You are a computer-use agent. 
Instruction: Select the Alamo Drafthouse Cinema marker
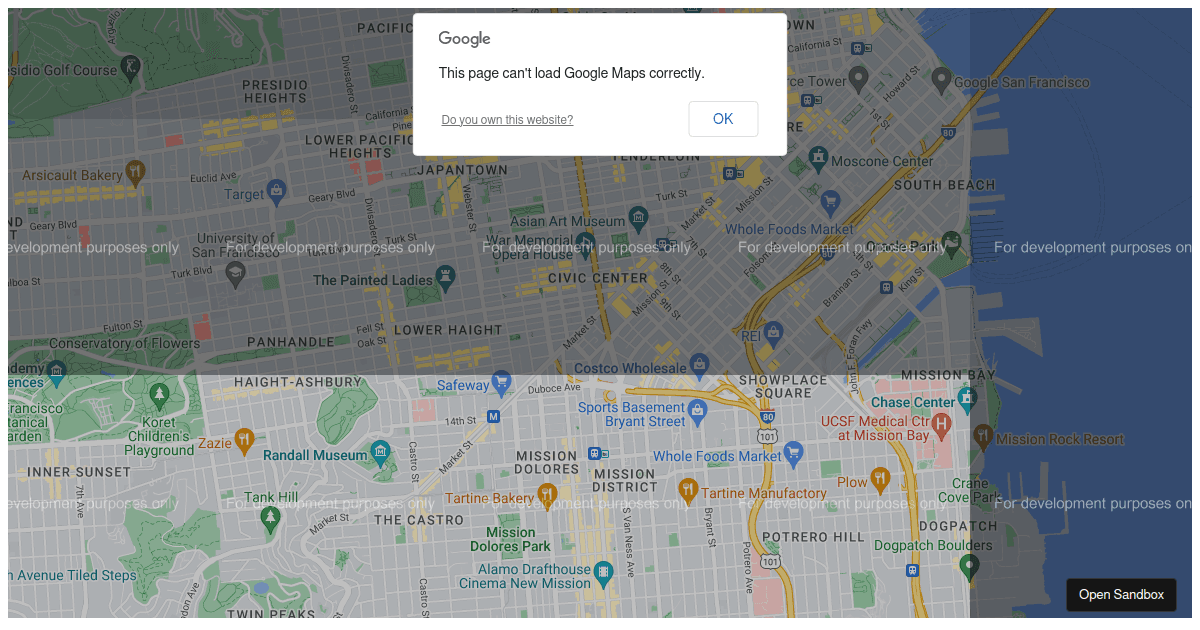603,573
